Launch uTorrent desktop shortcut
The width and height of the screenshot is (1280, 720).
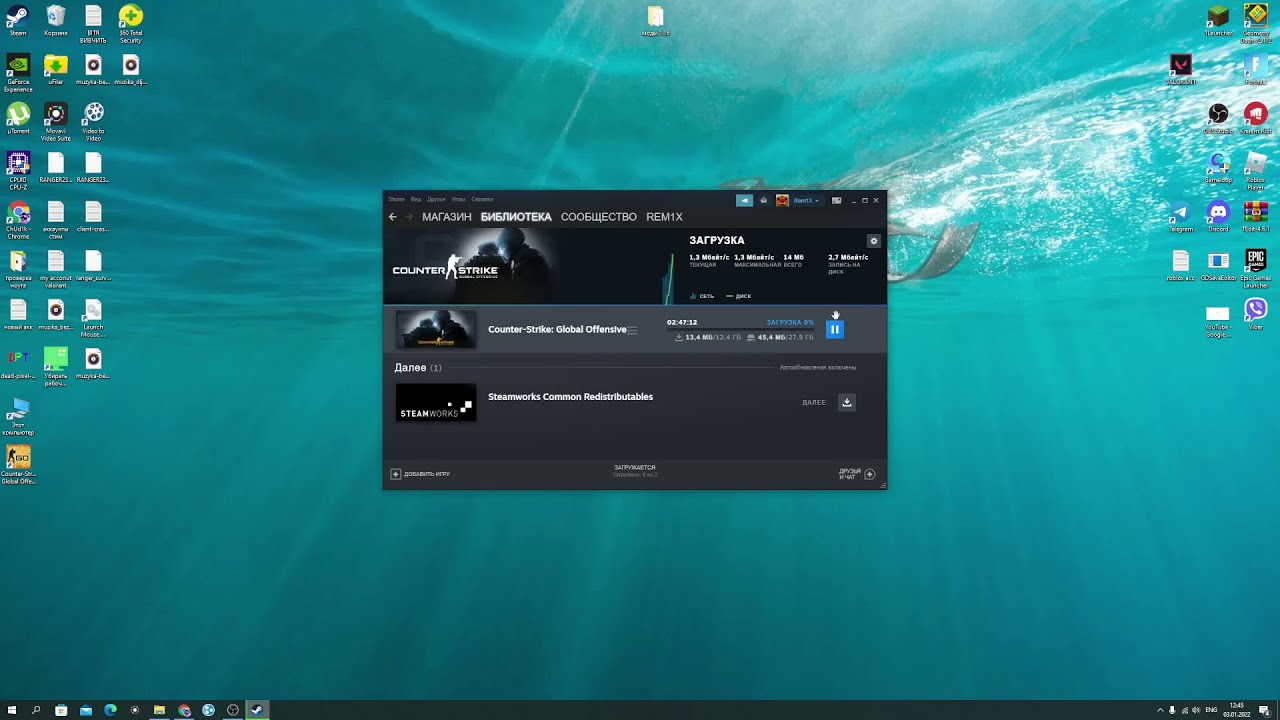point(18,119)
